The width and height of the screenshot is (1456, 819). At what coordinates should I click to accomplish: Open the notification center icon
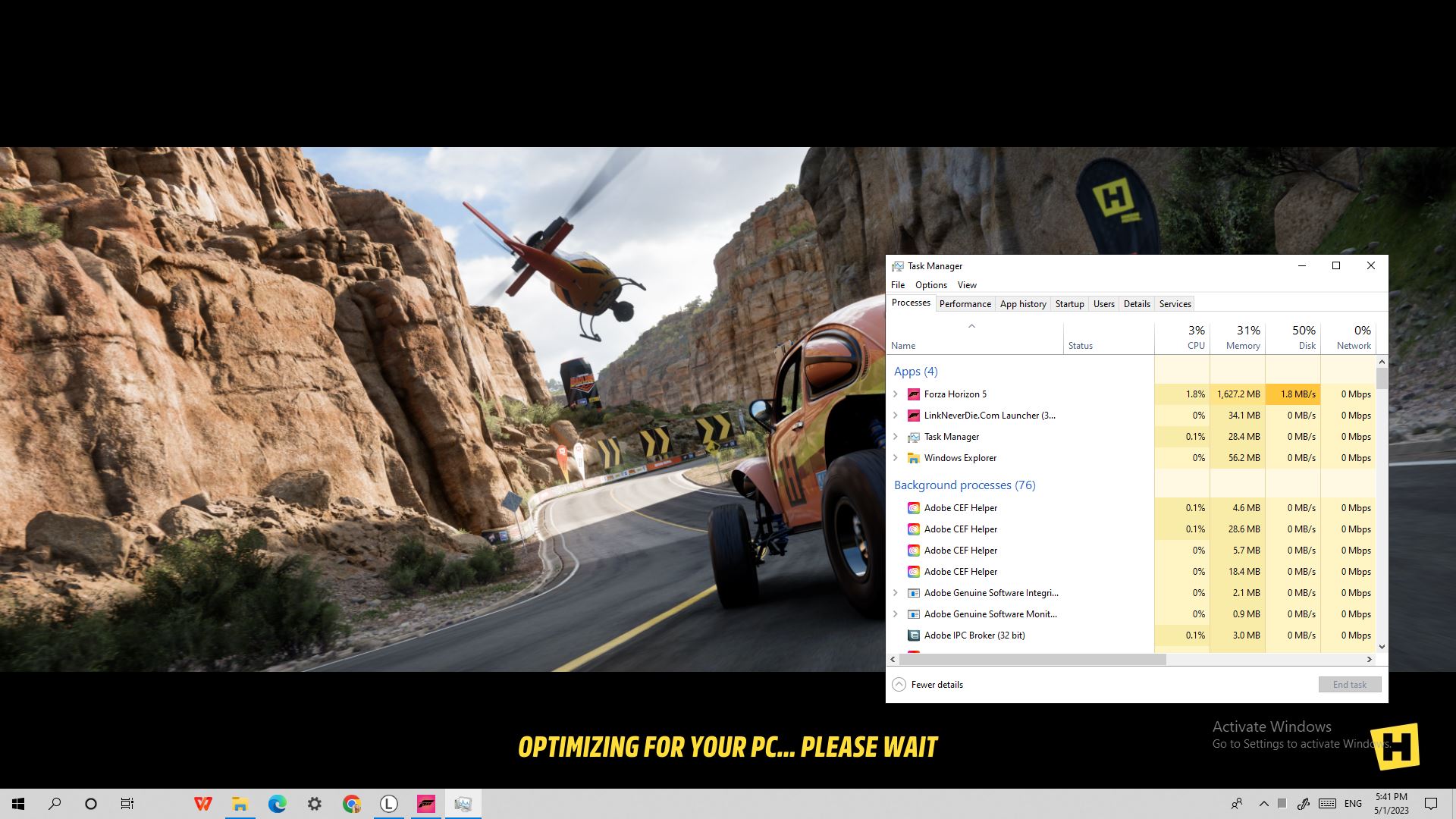click(x=1431, y=804)
